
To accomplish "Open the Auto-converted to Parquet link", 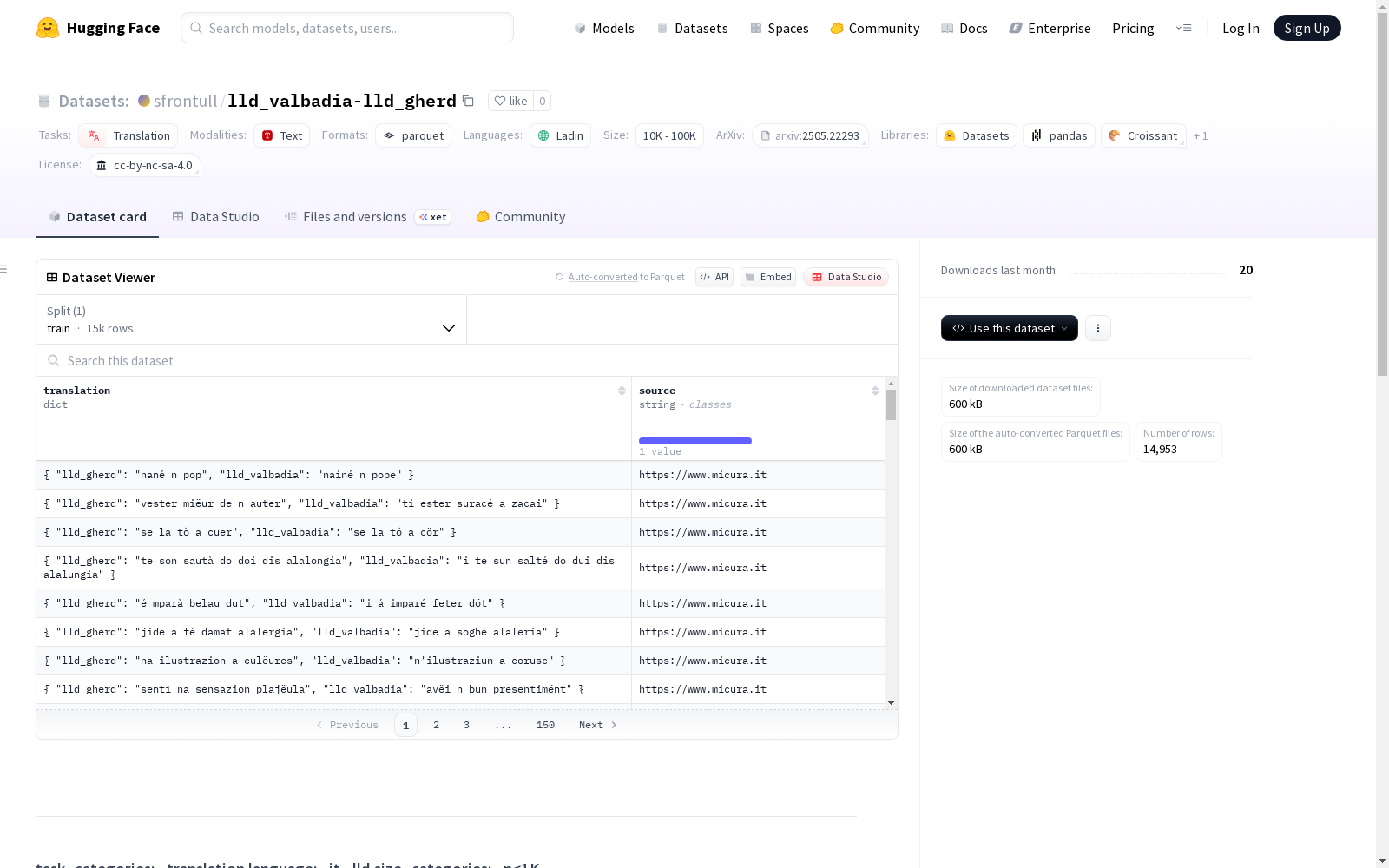I will [x=620, y=277].
